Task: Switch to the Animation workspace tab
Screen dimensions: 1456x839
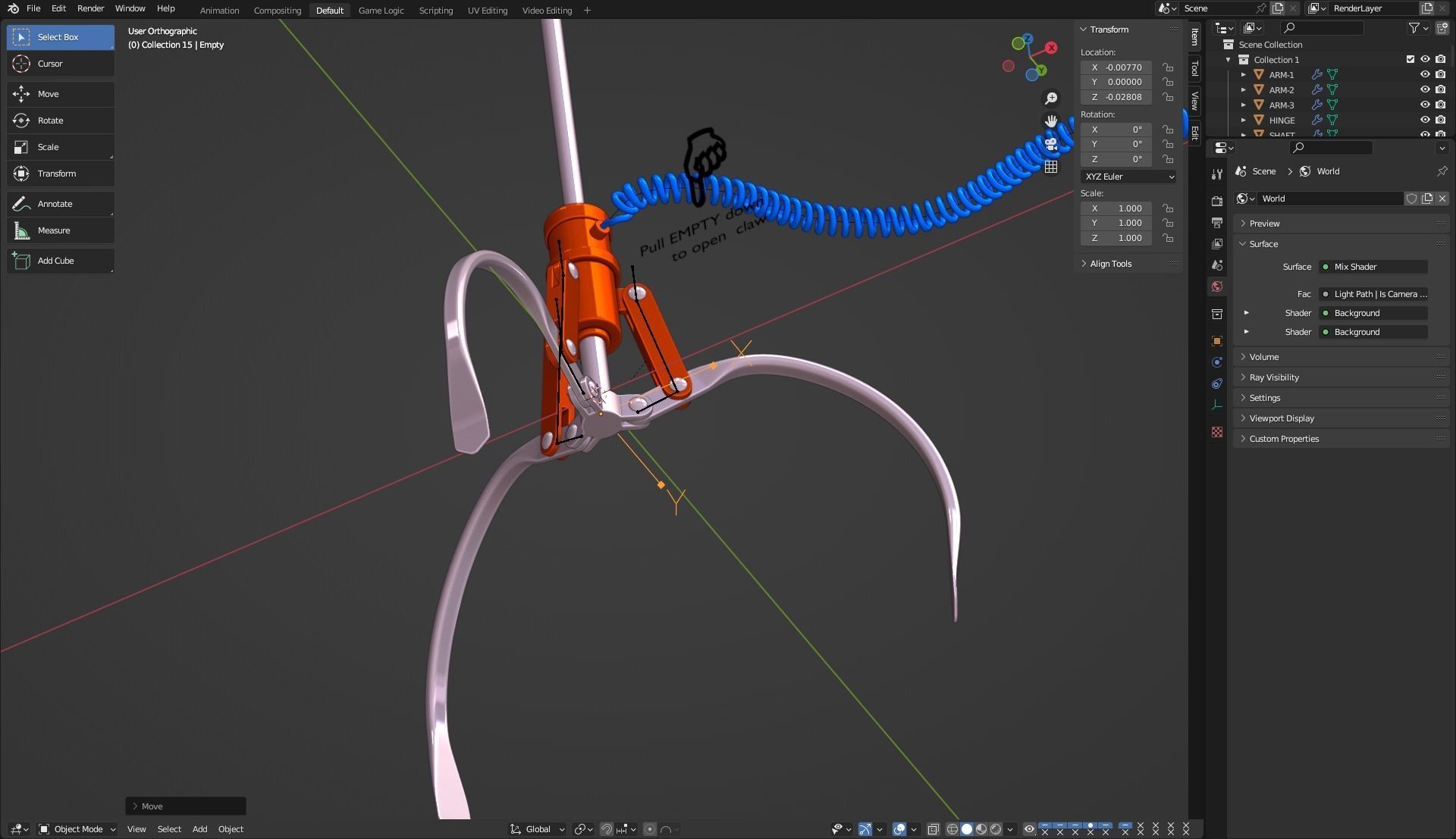Action: click(219, 11)
